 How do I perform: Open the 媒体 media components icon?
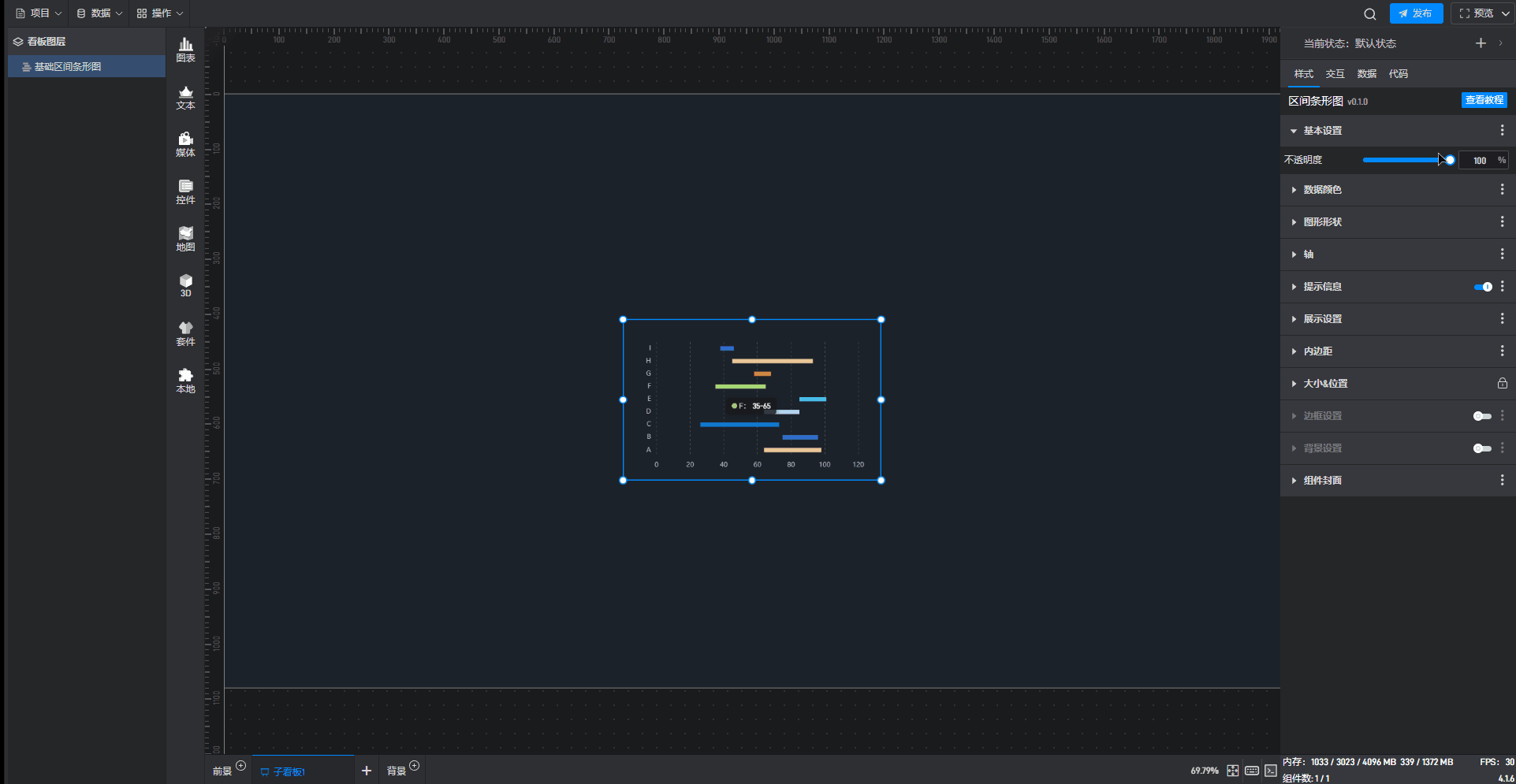tap(185, 144)
